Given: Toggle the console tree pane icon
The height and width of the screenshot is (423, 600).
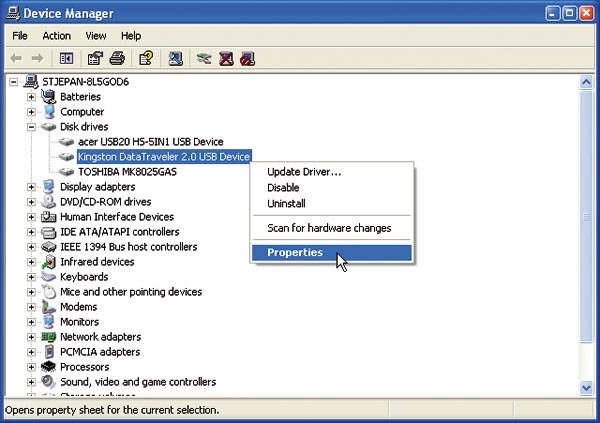Looking at the screenshot, I should [66, 58].
